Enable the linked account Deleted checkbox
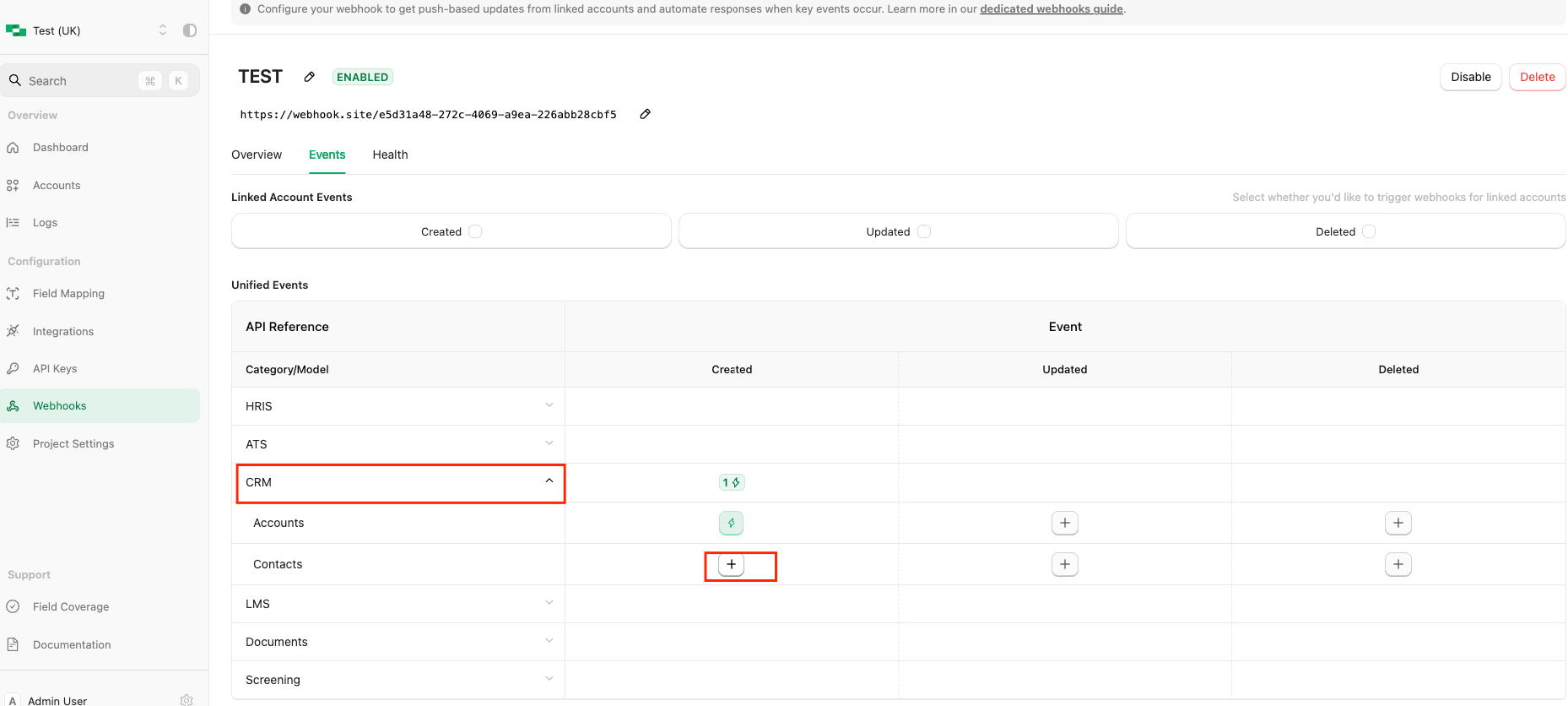Image resolution: width=1568 pixels, height=706 pixels. coord(1369,231)
